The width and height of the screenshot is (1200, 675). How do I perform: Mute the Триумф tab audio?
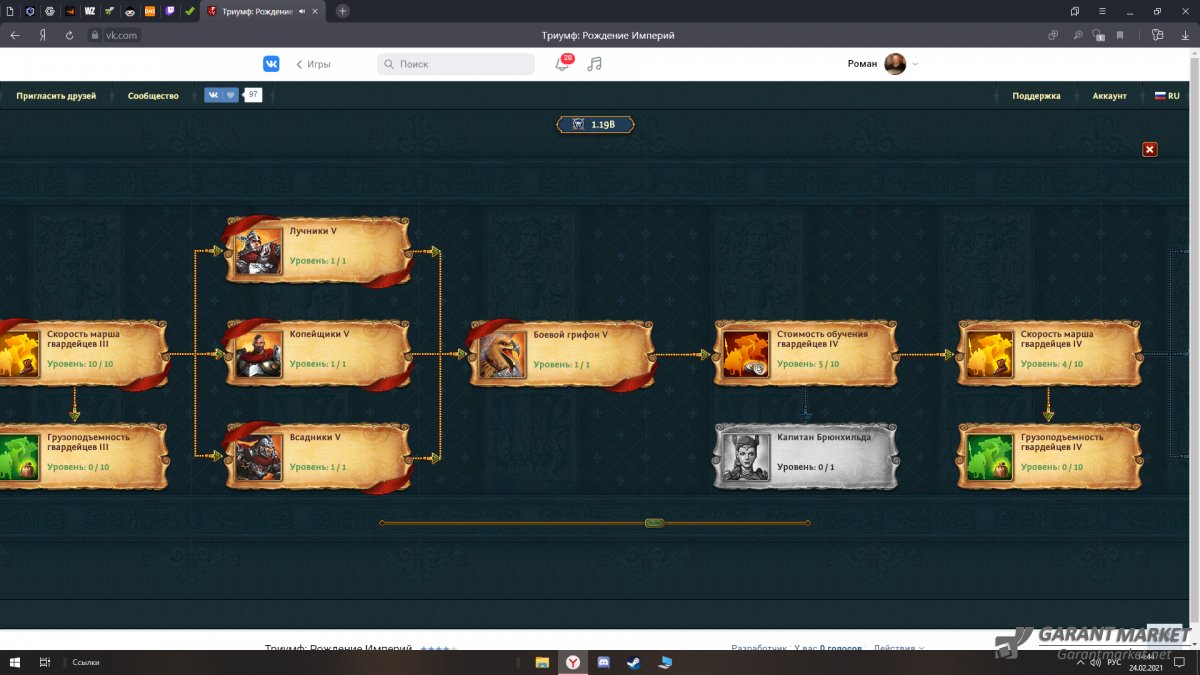(303, 11)
